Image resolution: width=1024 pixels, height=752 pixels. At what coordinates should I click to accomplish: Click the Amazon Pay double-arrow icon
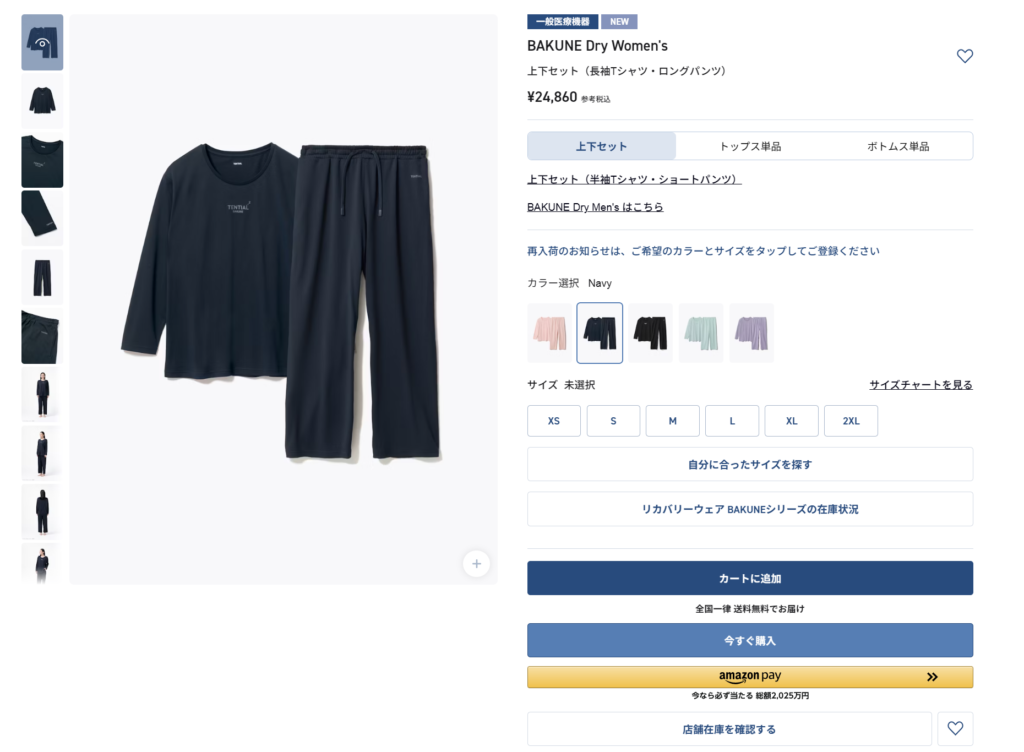tap(932, 677)
